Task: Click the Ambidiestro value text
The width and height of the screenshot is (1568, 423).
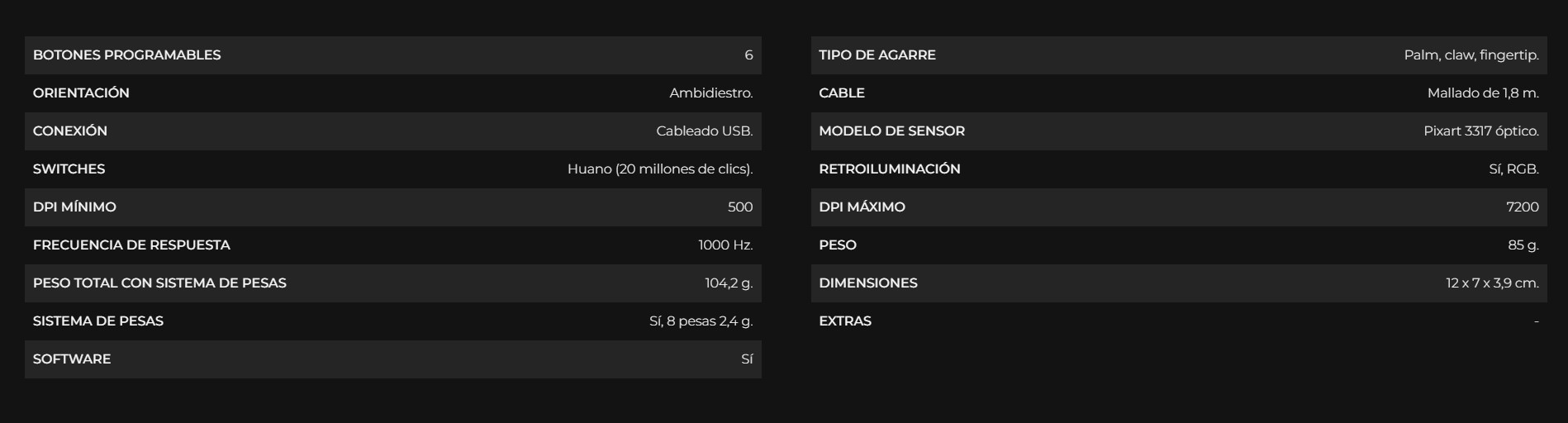Action: 710,93
